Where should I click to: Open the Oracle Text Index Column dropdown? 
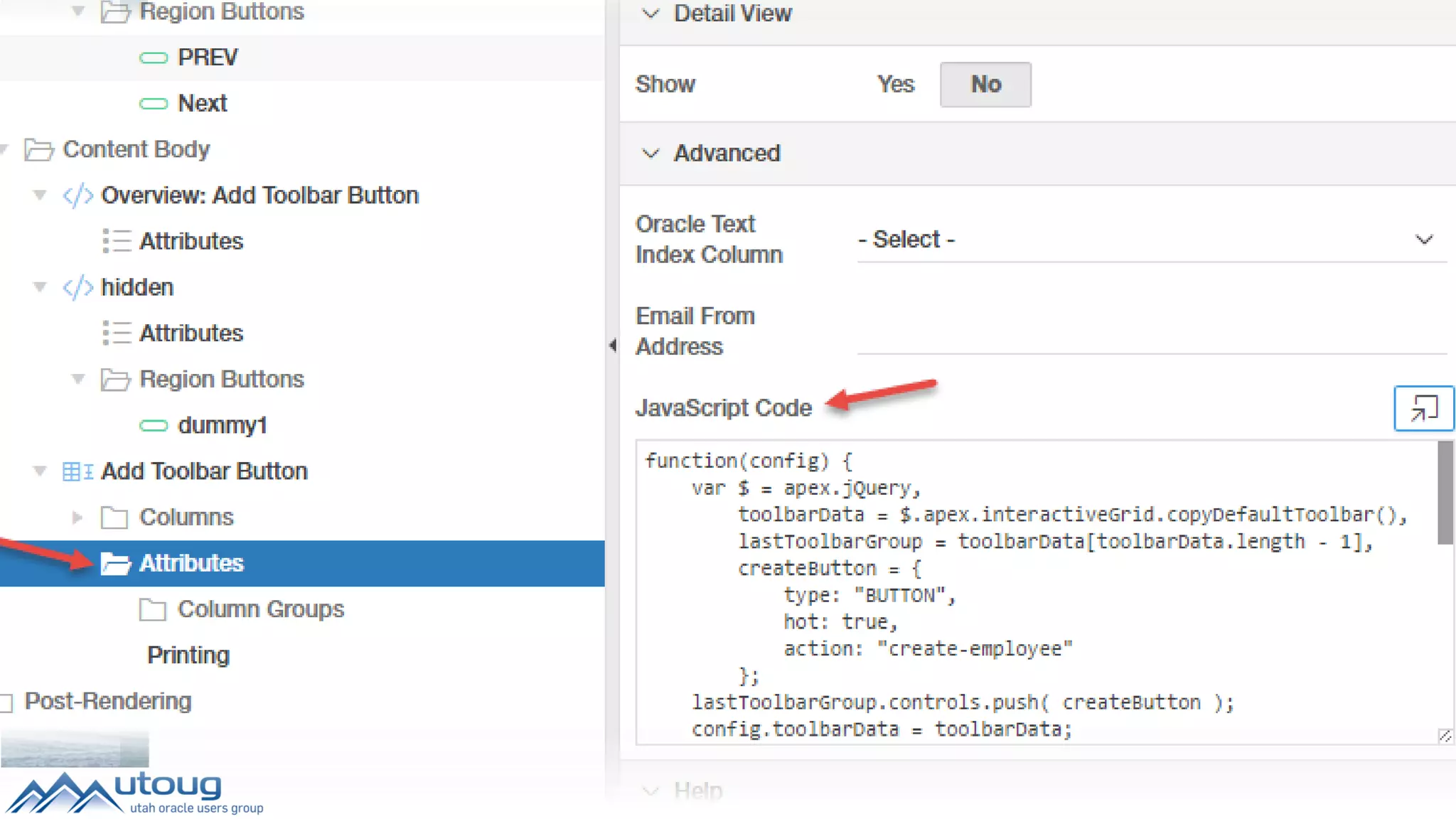pos(1152,240)
